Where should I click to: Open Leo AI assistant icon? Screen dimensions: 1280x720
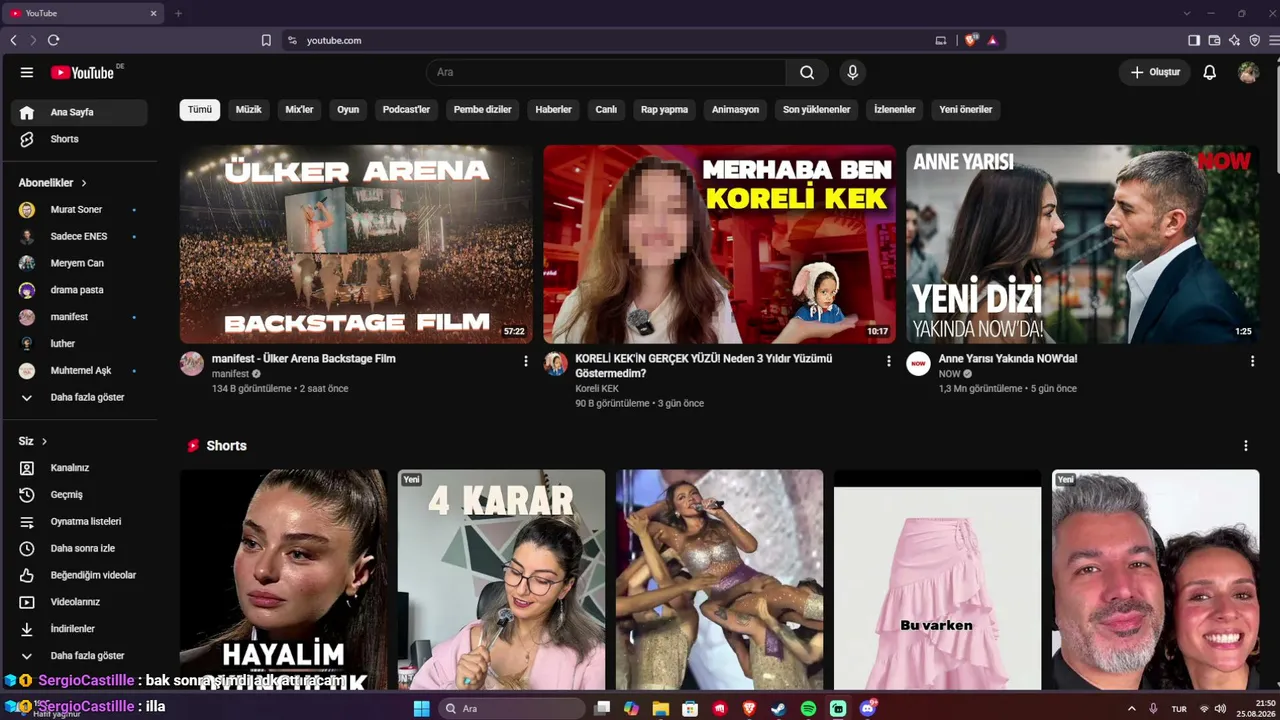pos(1234,40)
